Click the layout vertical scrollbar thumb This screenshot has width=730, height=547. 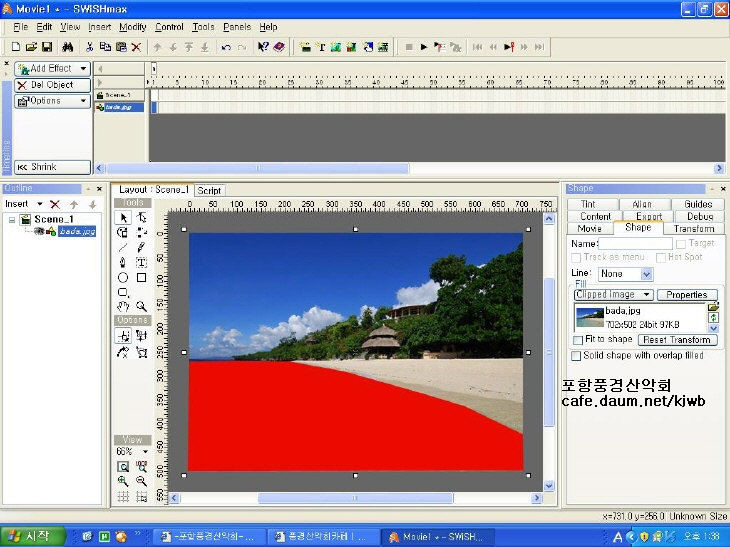(549, 352)
